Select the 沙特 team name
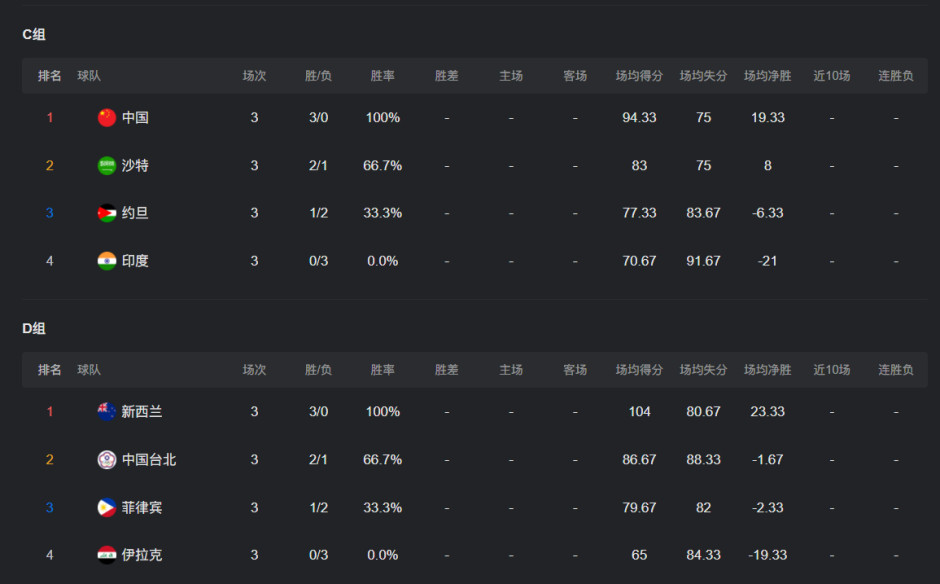This screenshot has width=940, height=584. [135, 165]
